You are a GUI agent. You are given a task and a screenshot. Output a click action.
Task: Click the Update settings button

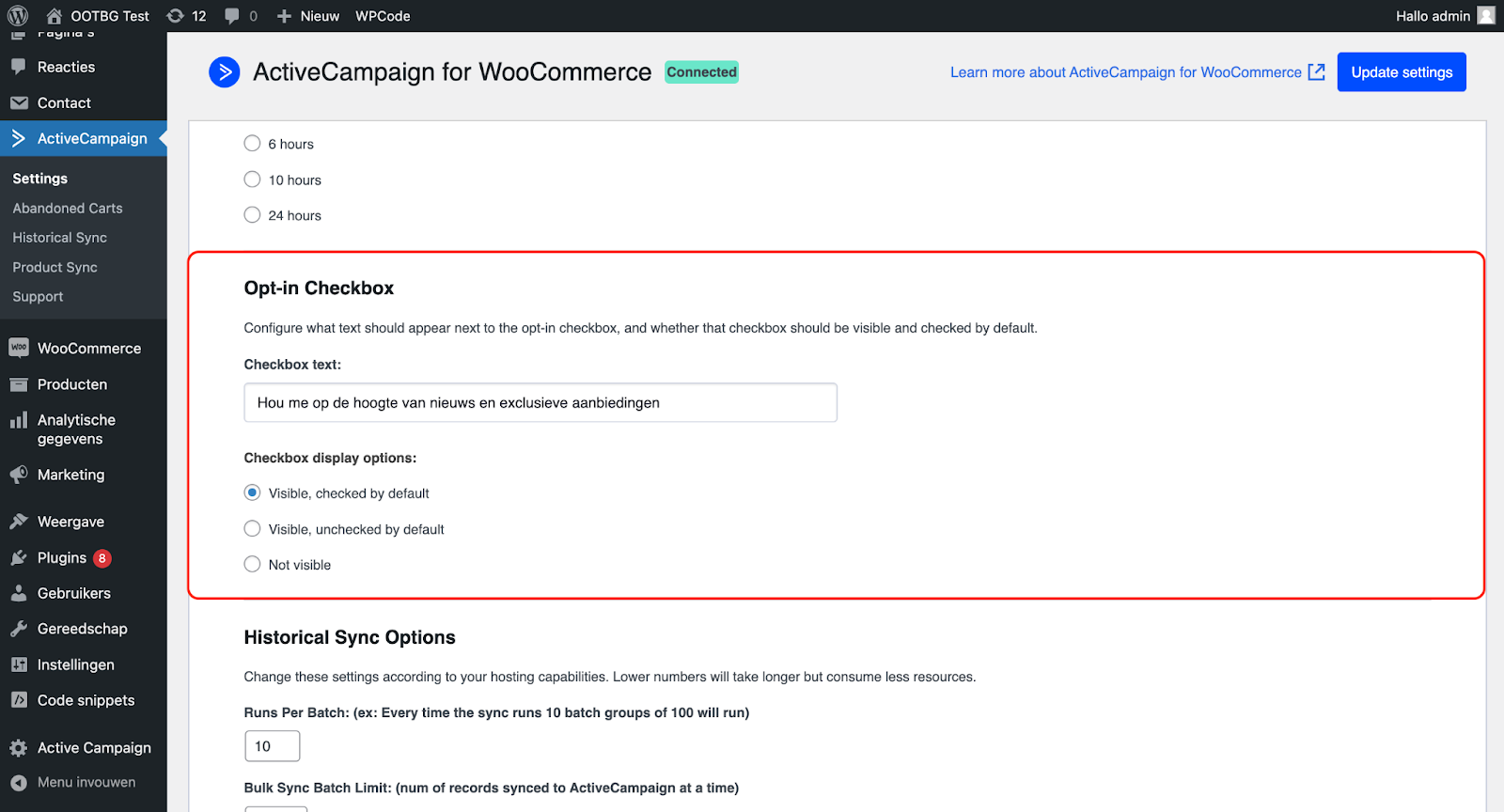pyautogui.click(x=1402, y=72)
